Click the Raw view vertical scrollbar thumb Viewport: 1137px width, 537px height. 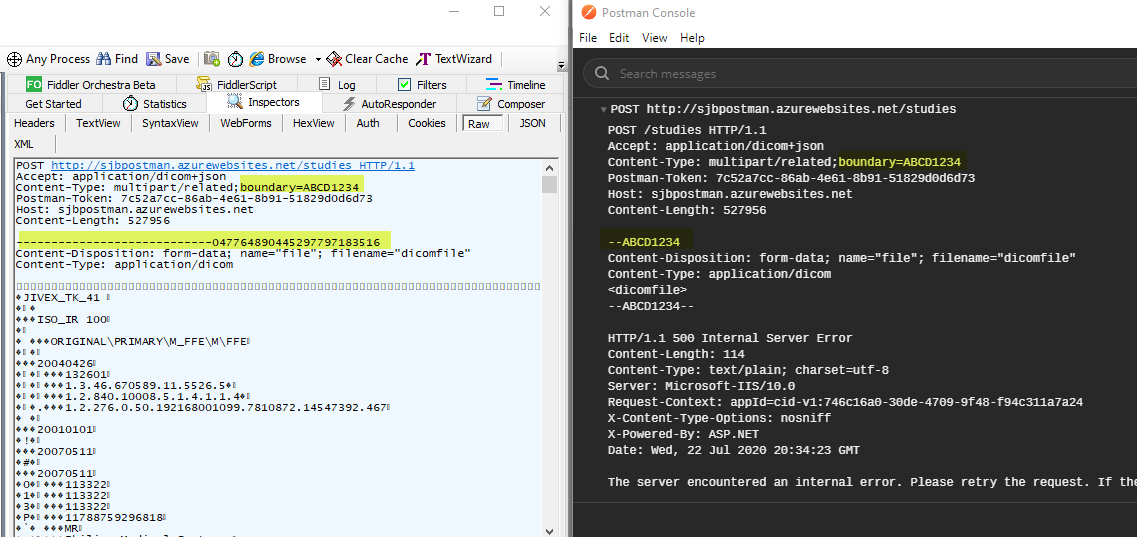[549, 185]
